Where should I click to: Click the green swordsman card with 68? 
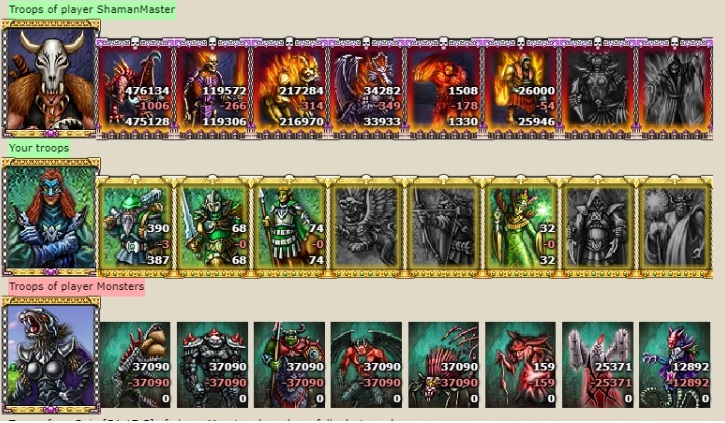[212, 227]
